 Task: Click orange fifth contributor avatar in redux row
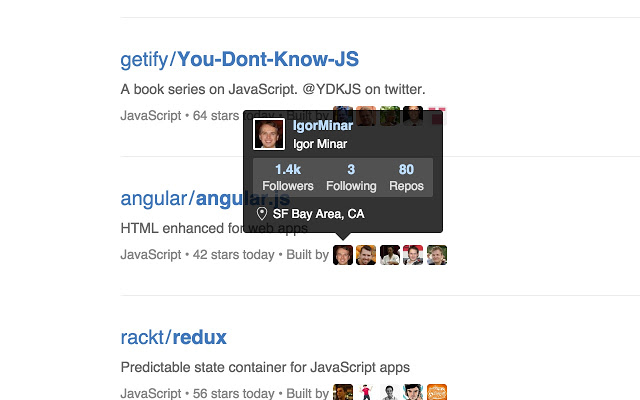437,392
